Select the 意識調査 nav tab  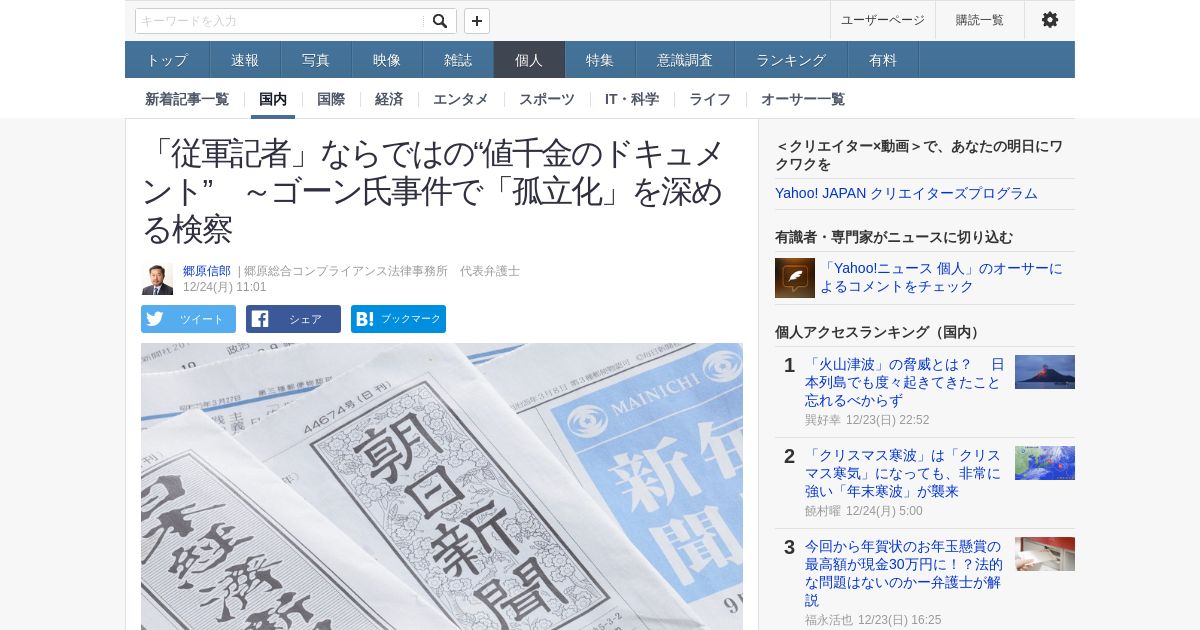[x=685, y=60]
